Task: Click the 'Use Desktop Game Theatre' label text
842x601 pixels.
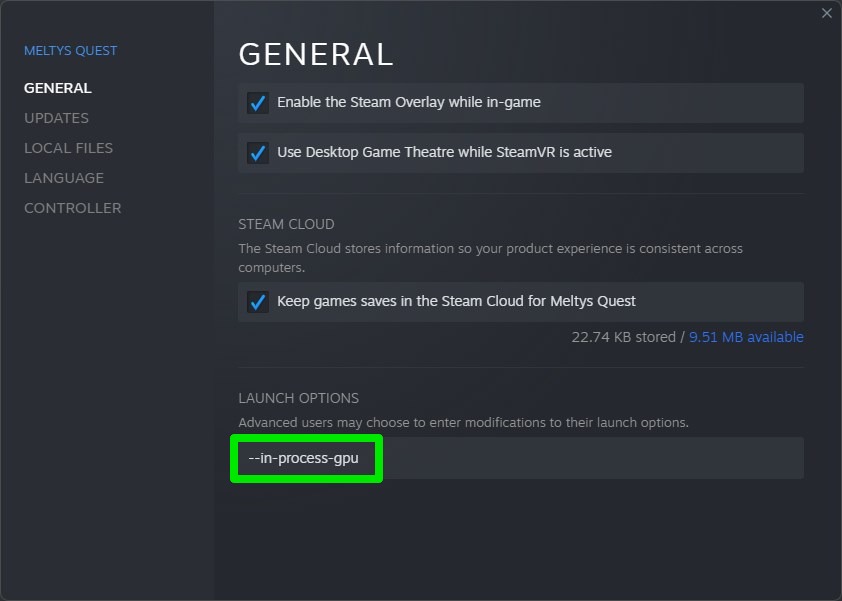Action: [444, 152]
